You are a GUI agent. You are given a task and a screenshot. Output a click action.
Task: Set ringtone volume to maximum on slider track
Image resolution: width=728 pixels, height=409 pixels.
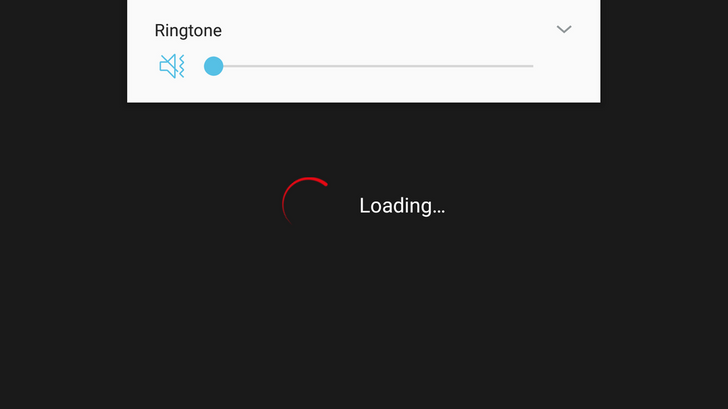pyautogui.click(x=532, y=66)
